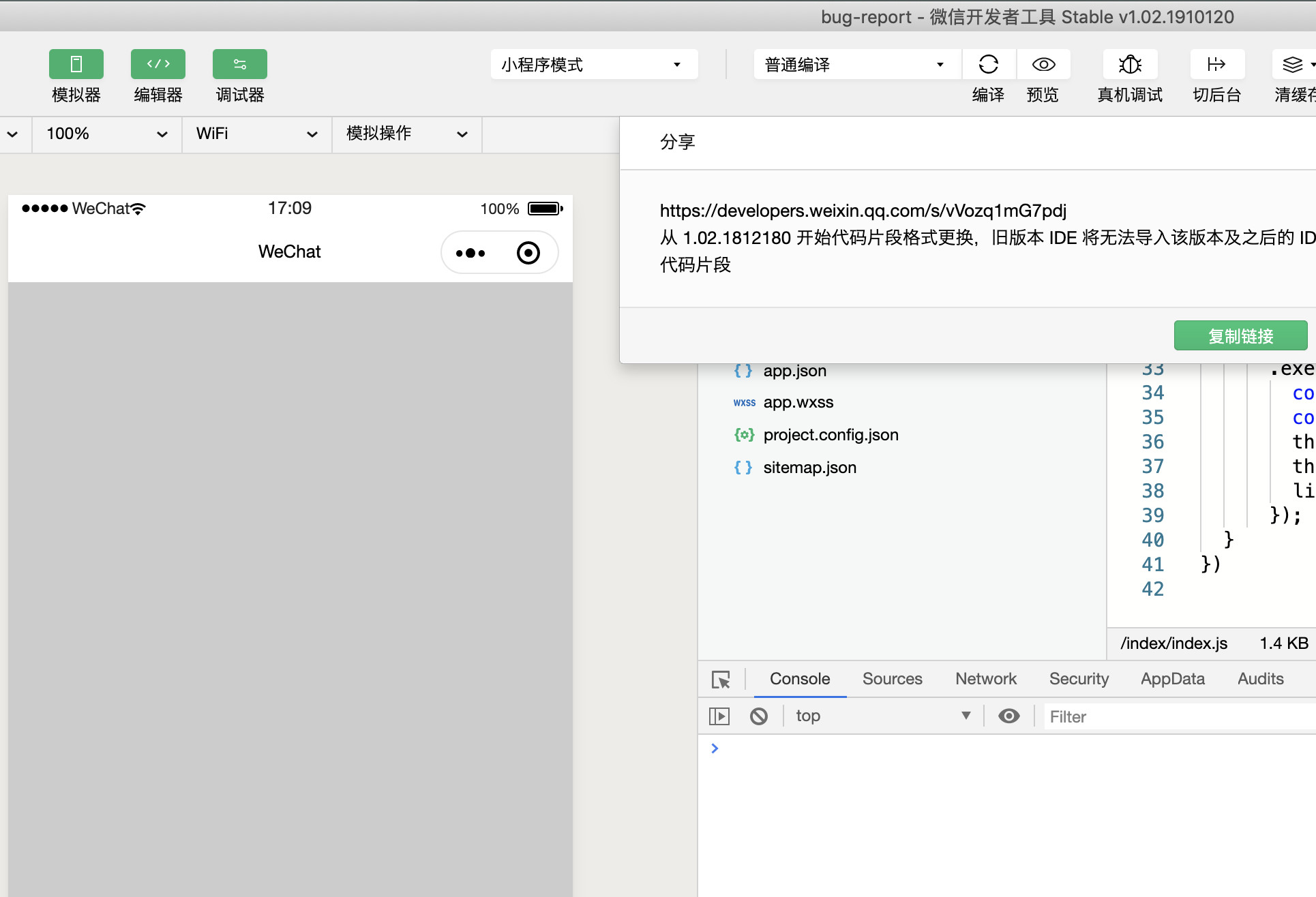
Task: Switch to the Console tab
Action: [x=800, y=679]
